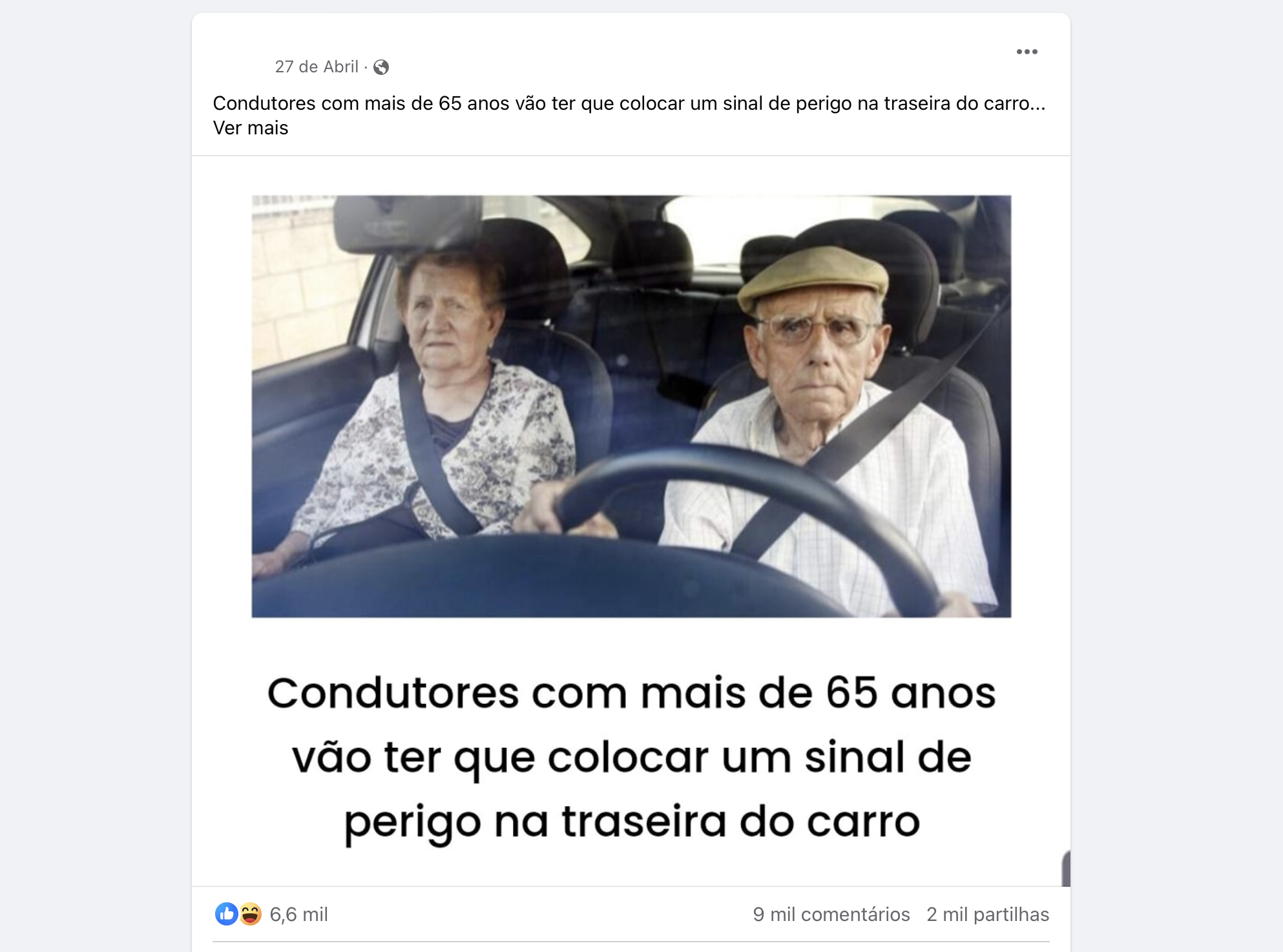View the 6,6 mil reactions list

pyautogui.click(x=299, y=915)
